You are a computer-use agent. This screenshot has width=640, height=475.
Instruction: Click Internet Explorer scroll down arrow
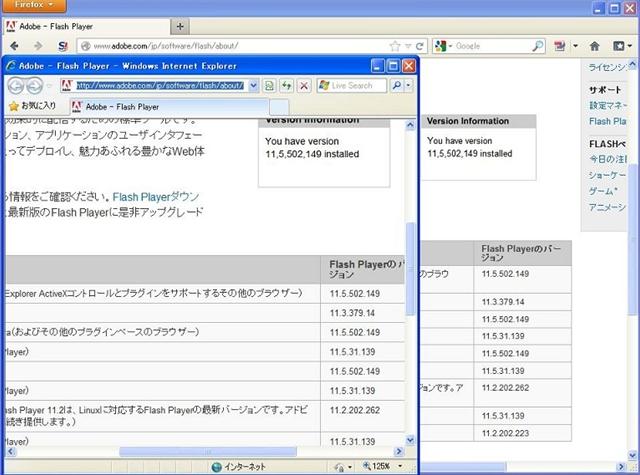(410, 440)
